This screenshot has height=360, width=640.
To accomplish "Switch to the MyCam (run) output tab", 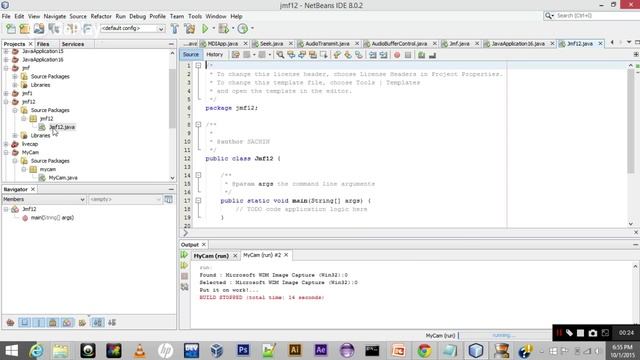I will 211,256.
